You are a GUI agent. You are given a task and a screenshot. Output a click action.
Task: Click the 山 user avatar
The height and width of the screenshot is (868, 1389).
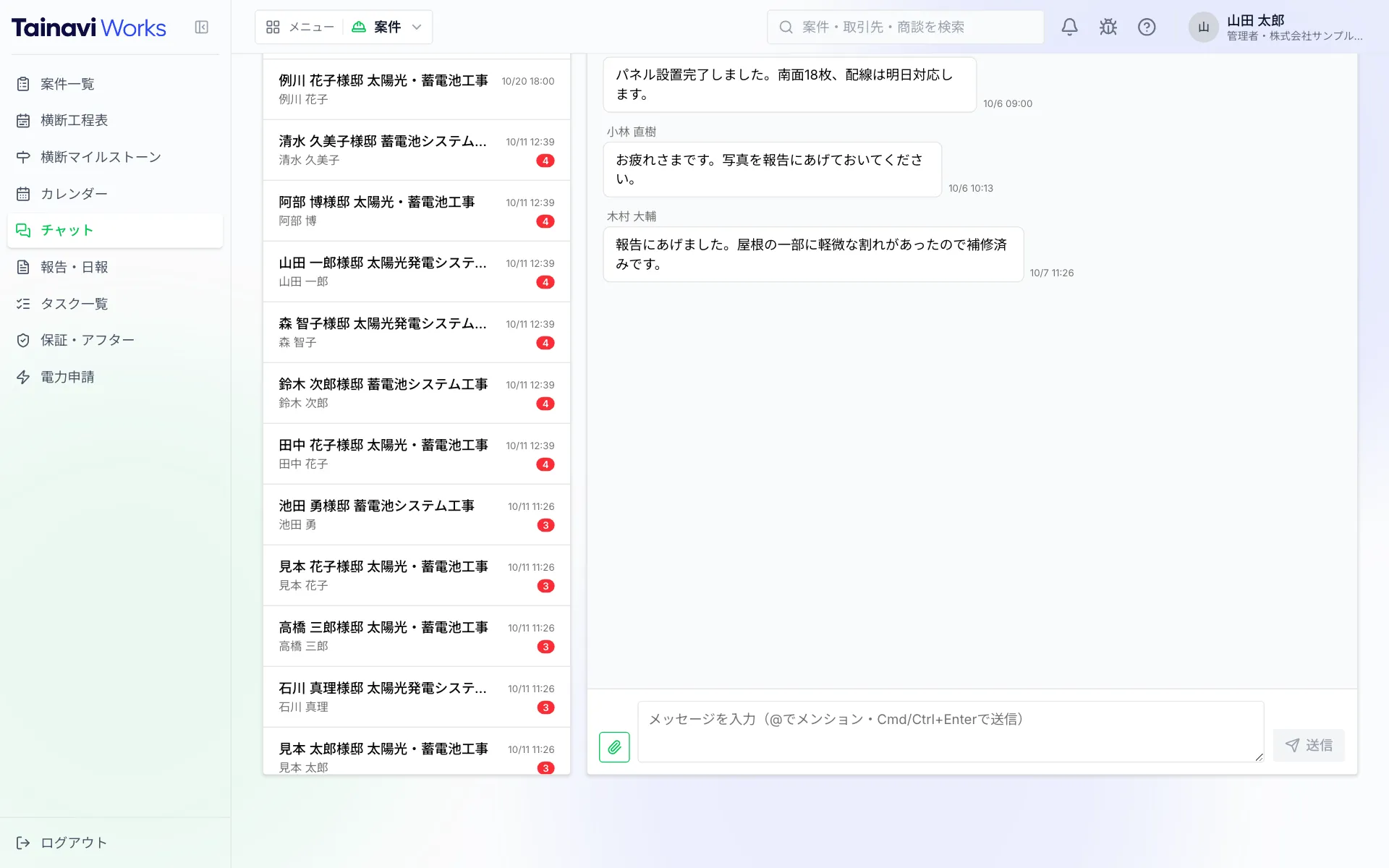pyautogui.click(x=1203, y=27)
